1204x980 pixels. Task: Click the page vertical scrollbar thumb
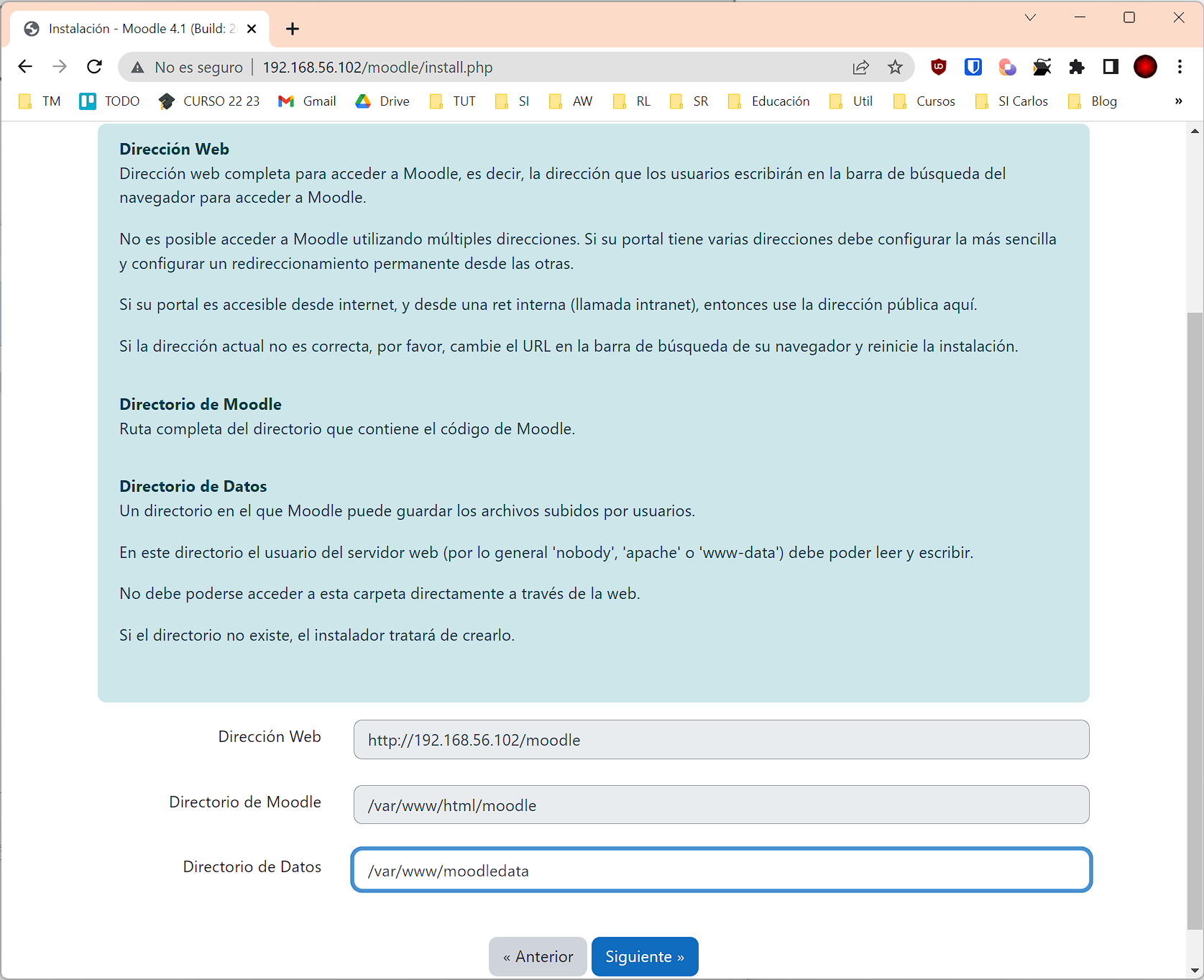coord(1195,621)
